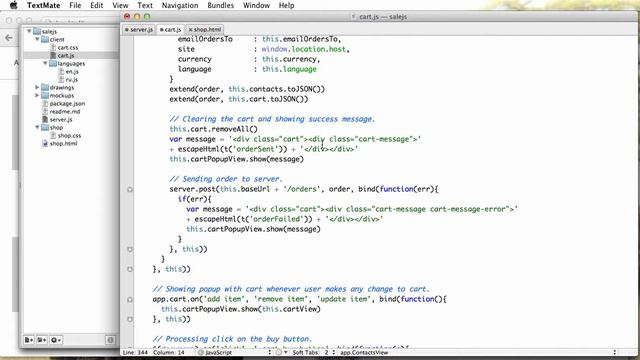This screenshot has width=640, height=360.
Task: Click the cart.js document icon in title bar
Action: point(353,17)
